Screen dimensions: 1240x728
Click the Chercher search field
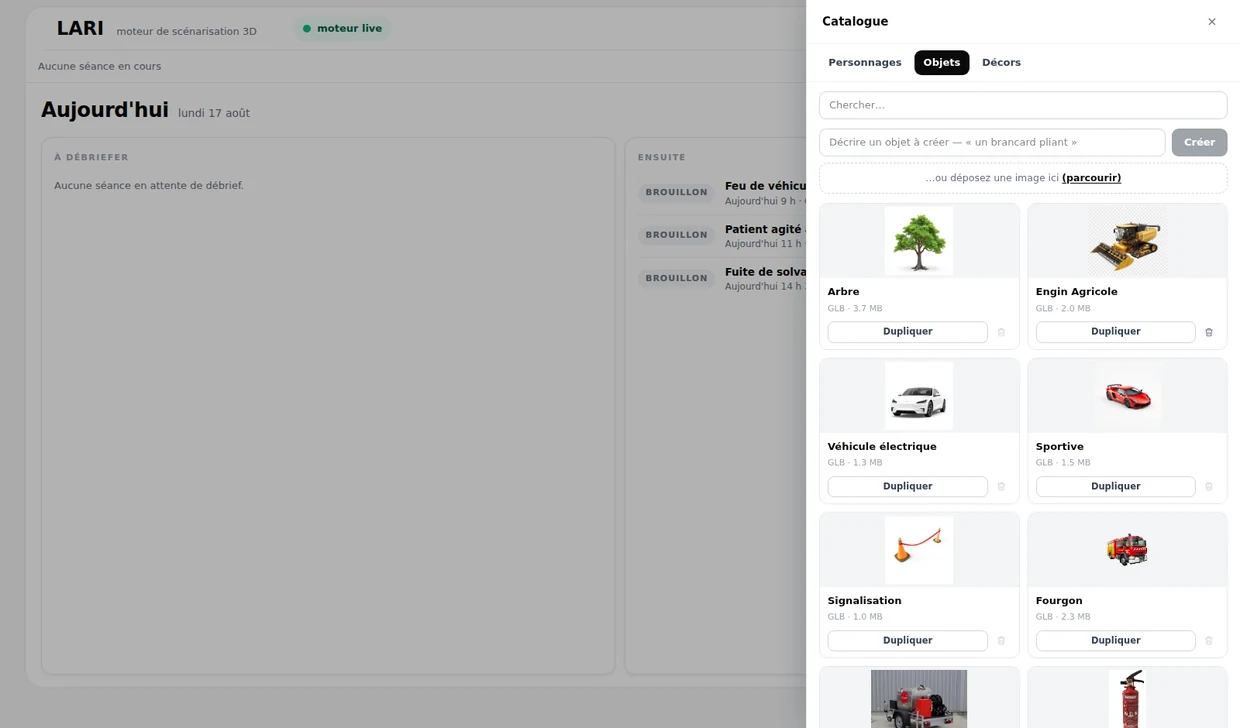1023,105
